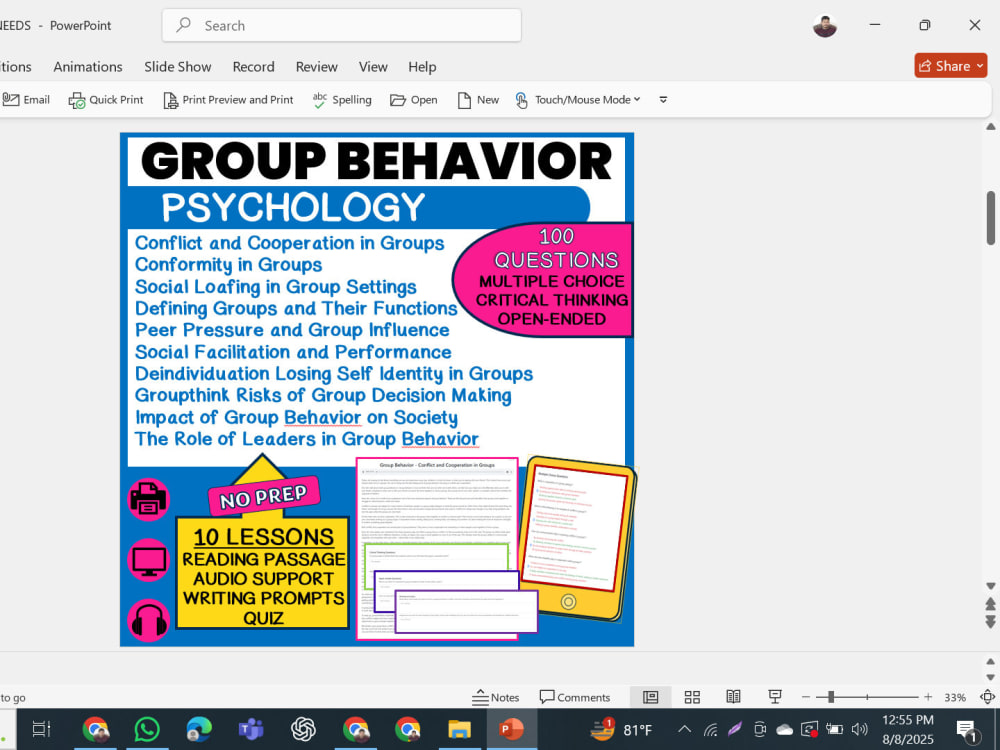Select the PSYCHOLOGY subtitle text
The width and height of the screenshot is (1000, 750).
(x=293, y=207)
